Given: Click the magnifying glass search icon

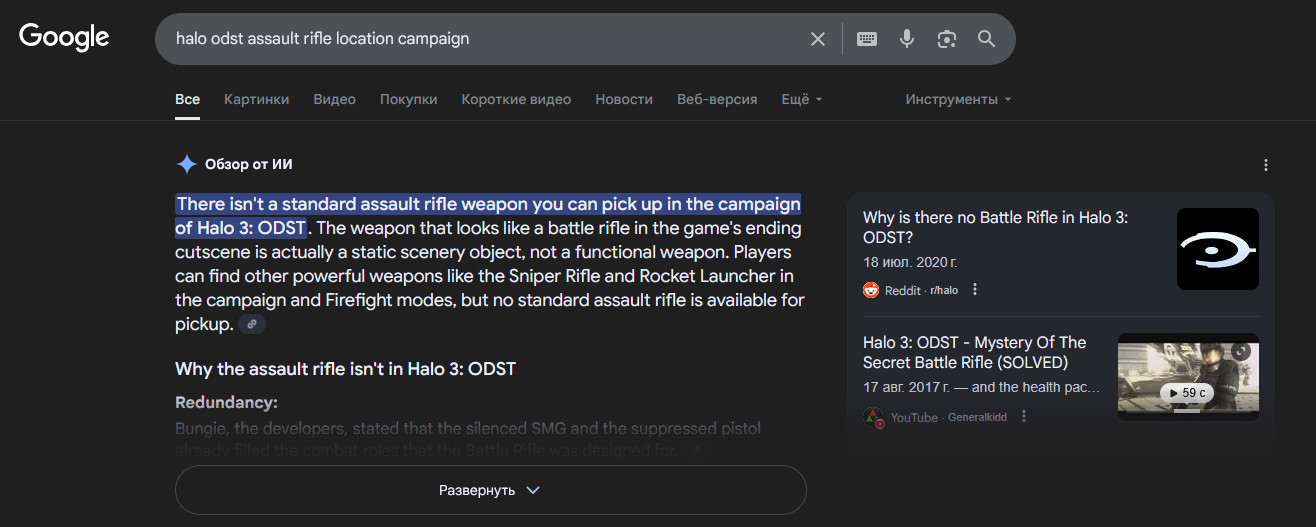Looking at the screenshot, I should pyautogui.click(x=987, y=39).
